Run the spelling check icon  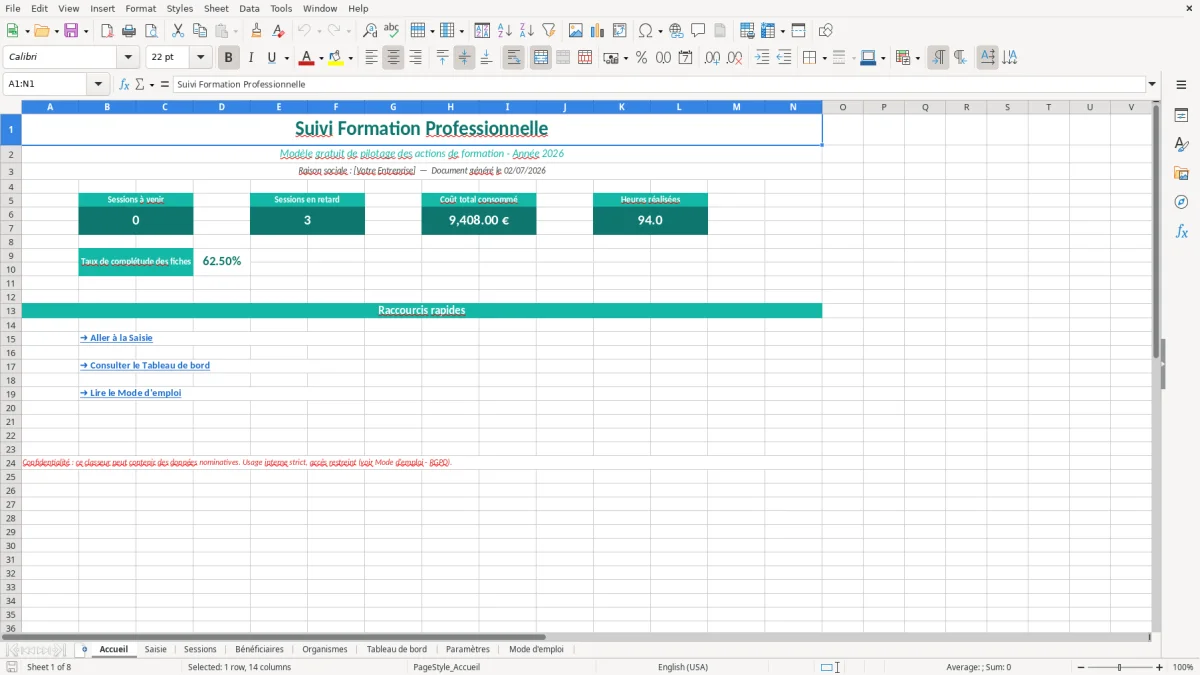[x=392, y=31]
